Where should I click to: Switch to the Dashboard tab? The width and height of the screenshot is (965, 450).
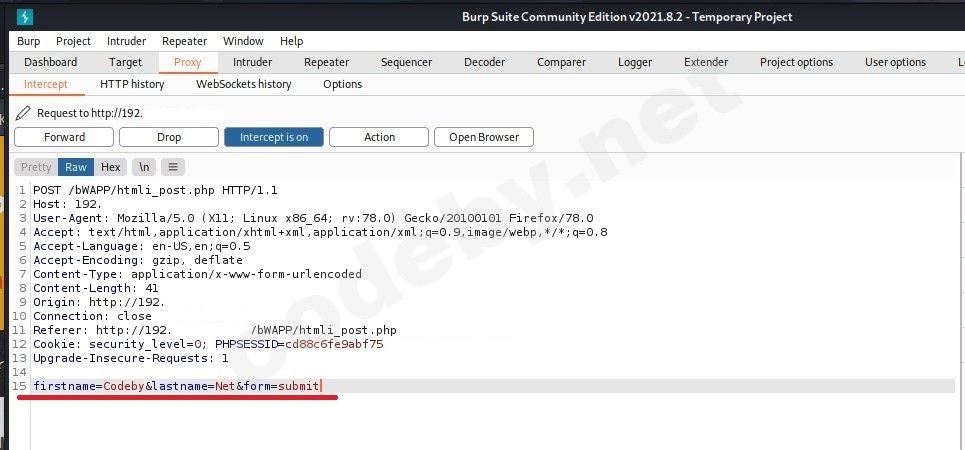50,62
